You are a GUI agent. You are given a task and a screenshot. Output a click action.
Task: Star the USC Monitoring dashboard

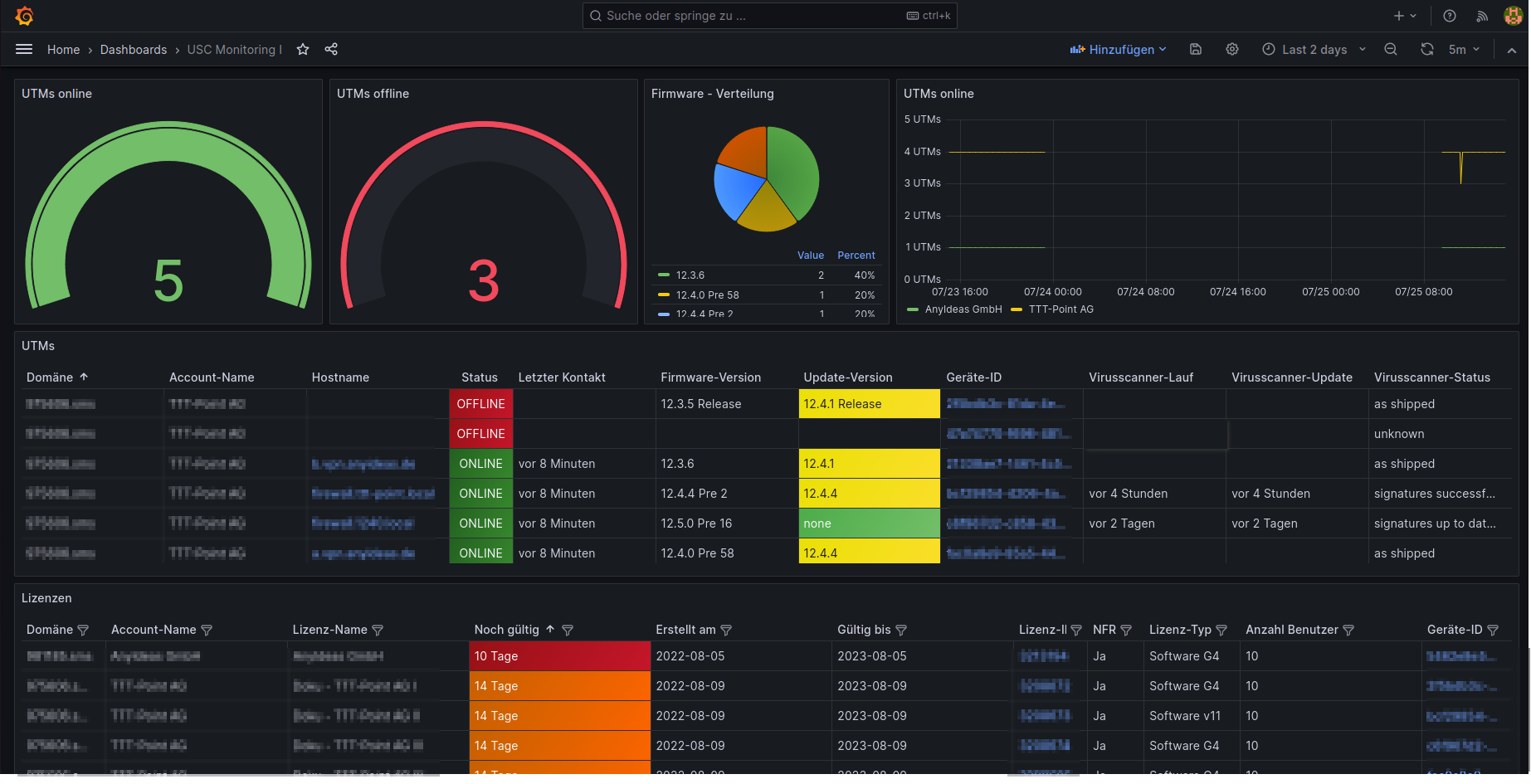point(303,49)
